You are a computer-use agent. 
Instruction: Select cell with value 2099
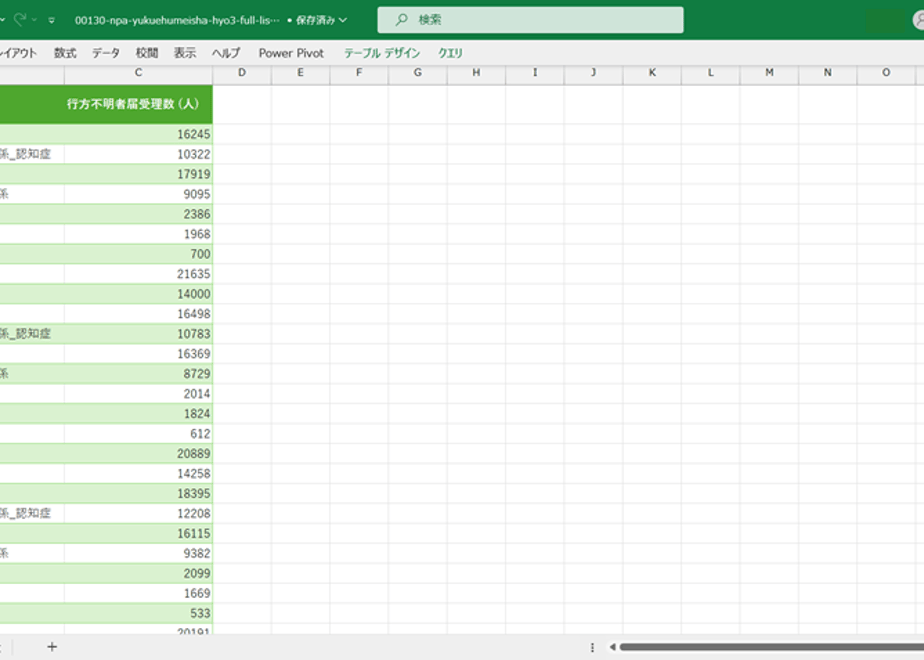pyautogui.click(x=138, y=574)
